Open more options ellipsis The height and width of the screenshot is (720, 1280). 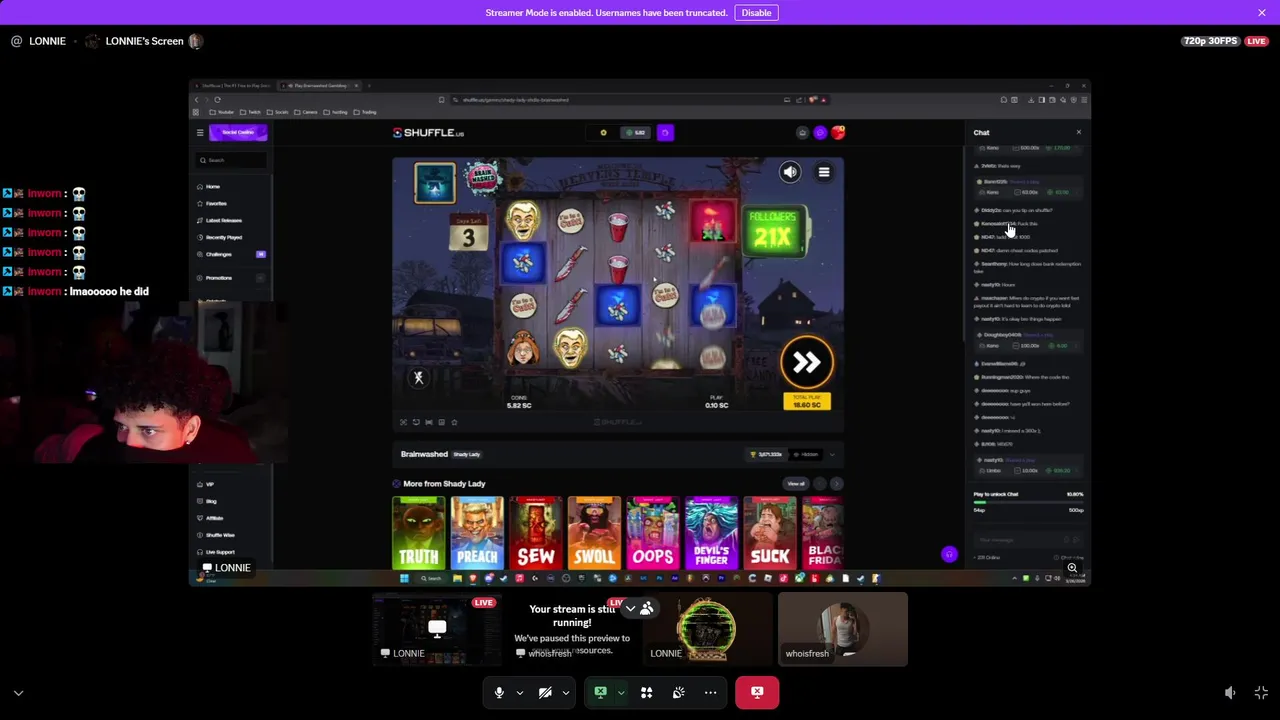710,692
